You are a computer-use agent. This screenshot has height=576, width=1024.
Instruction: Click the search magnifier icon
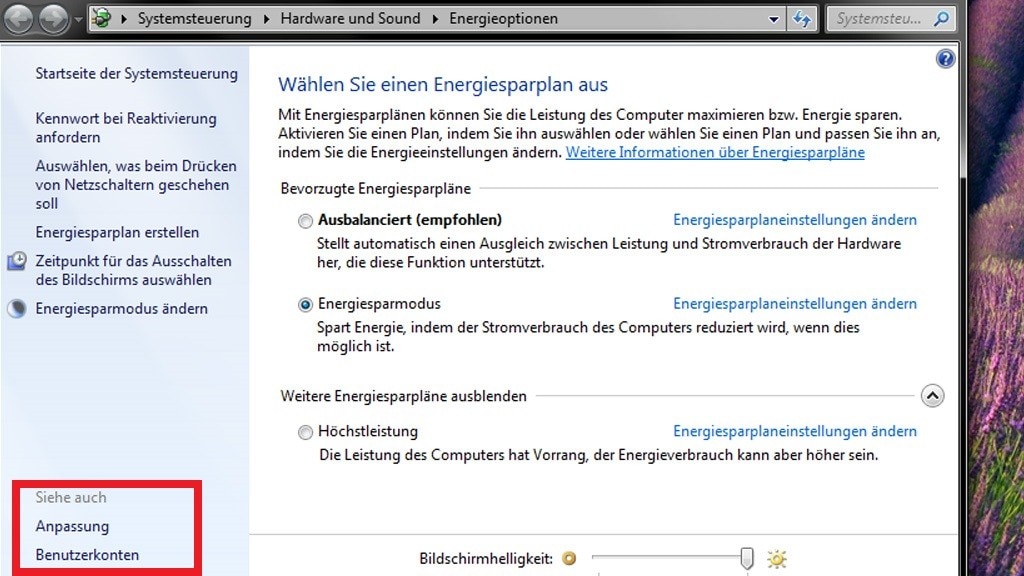(x=940, y=19)
